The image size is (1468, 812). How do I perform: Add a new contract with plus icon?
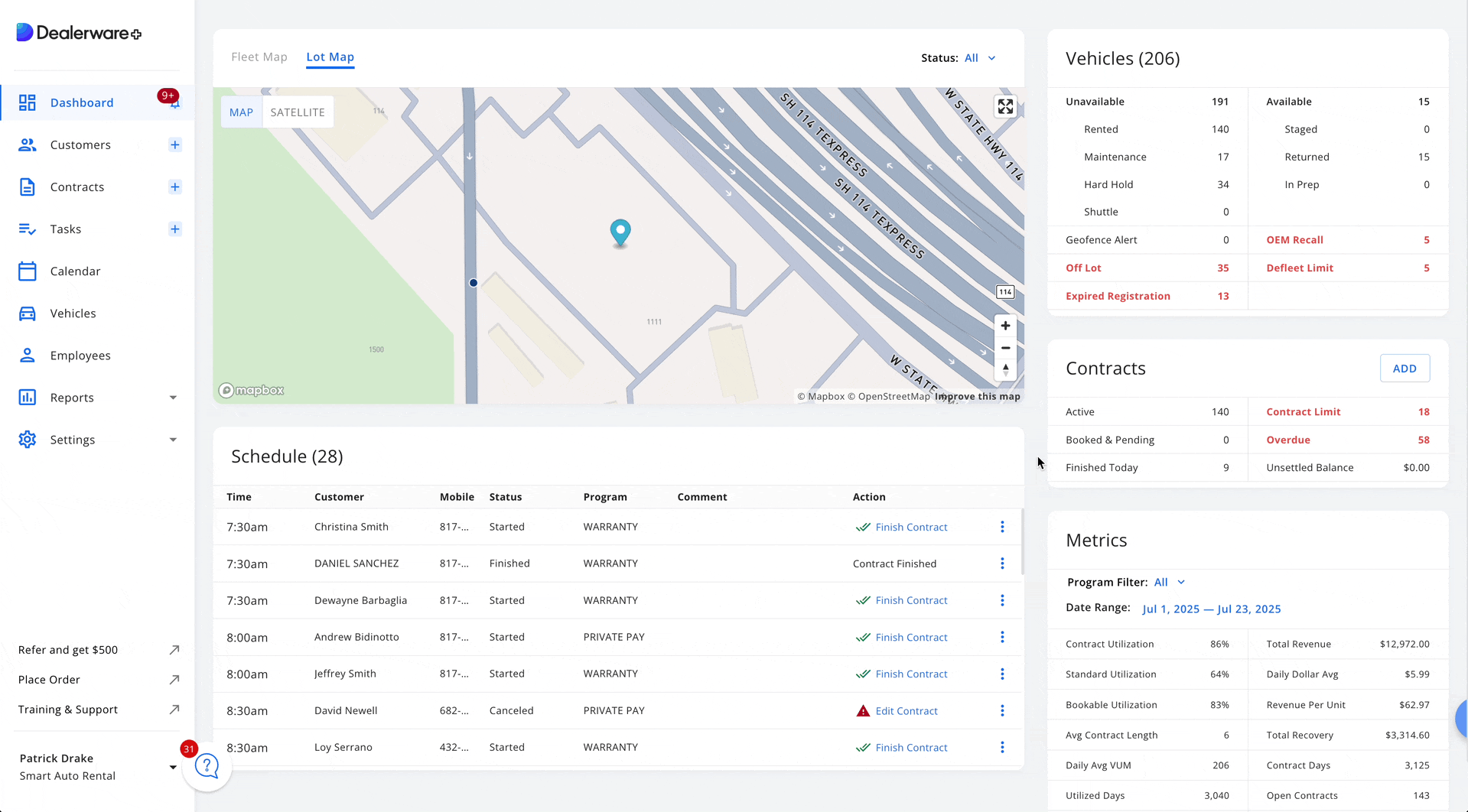tap(175, 187)
